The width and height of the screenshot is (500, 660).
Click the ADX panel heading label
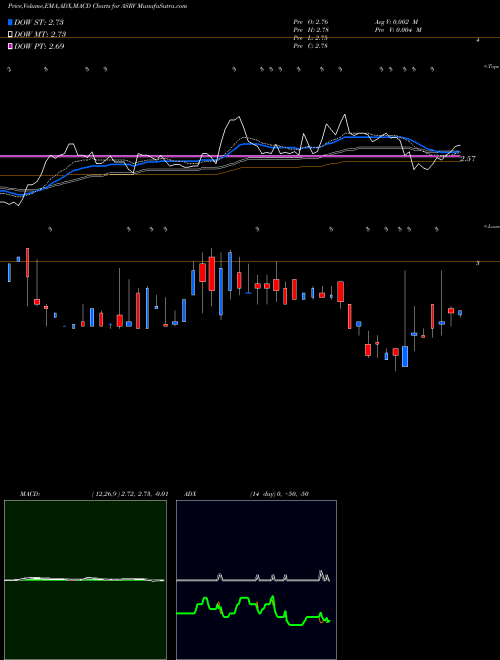(x=191, y=494)
